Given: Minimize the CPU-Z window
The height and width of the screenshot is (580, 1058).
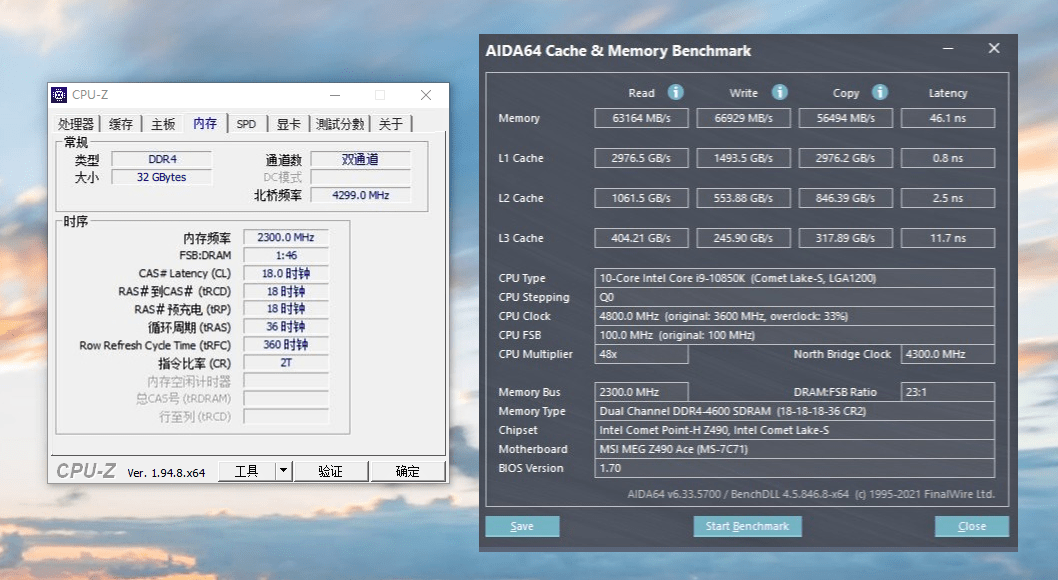Looking at the screenshot, I should coord(335,95).
